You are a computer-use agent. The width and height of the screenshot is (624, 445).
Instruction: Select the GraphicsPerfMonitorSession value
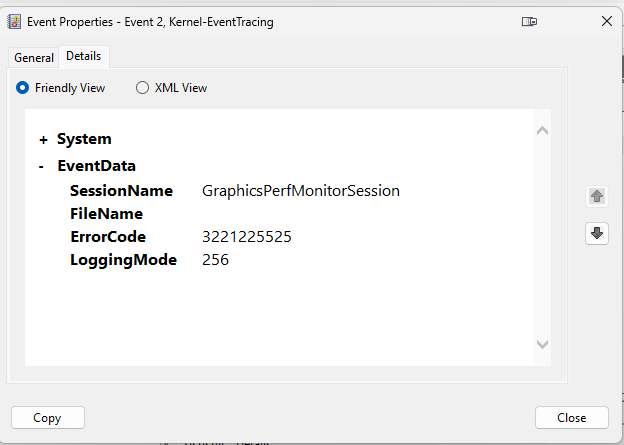coord(301,191)
